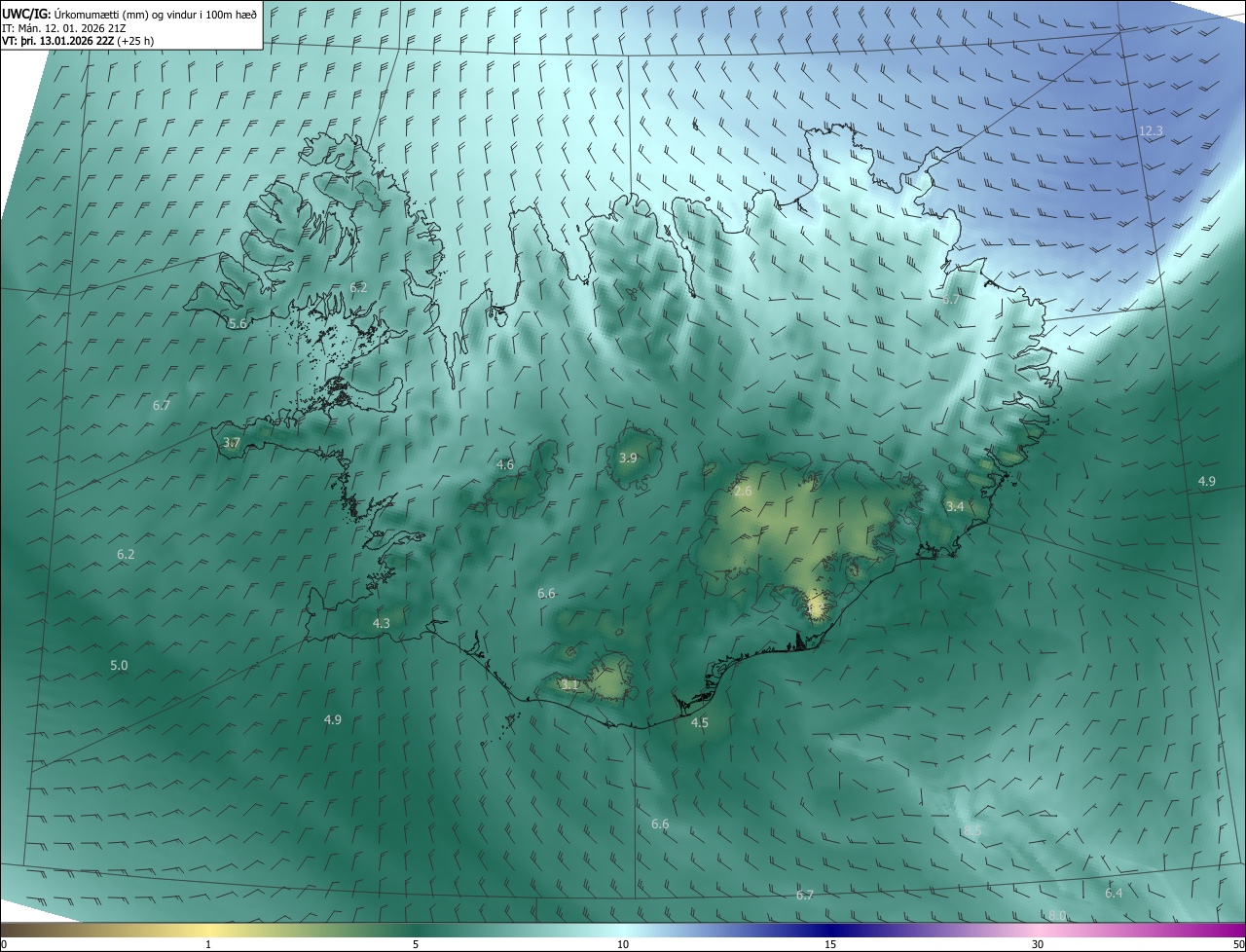Image resolution: width=1246 pixels, height=952 pixels.
Task: Click the precipitation color scale bar
Action: tap(623, 930)
